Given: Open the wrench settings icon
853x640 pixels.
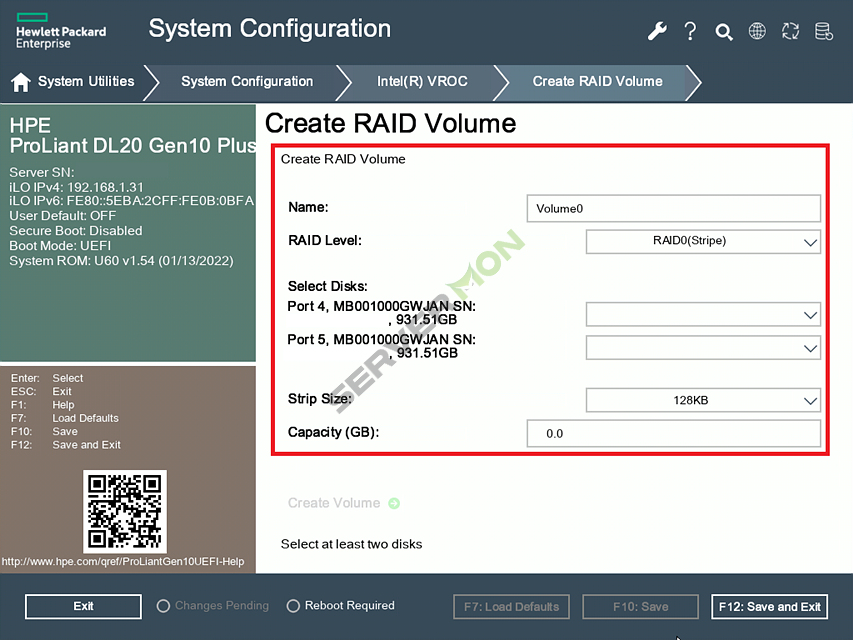Looking at the screenshot, I should [x=657, y=31].
